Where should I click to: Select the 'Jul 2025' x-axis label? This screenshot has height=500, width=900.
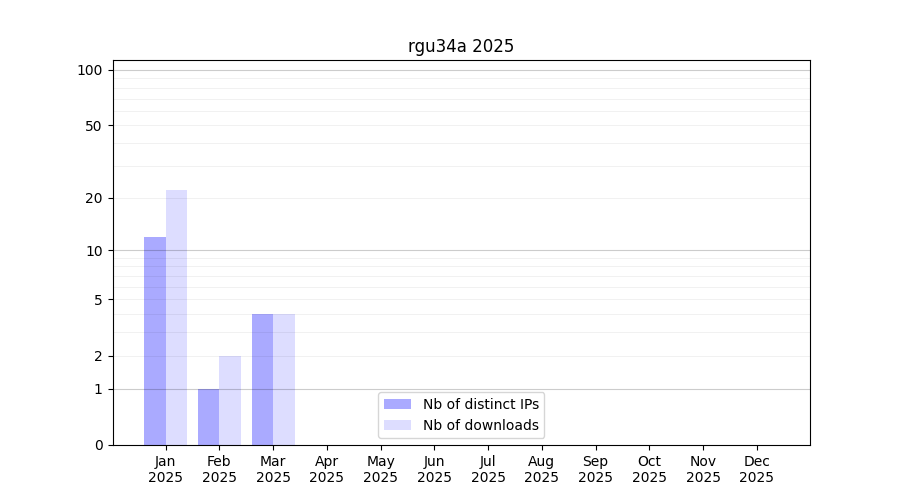pyautogui.click(x=488, y=469)
